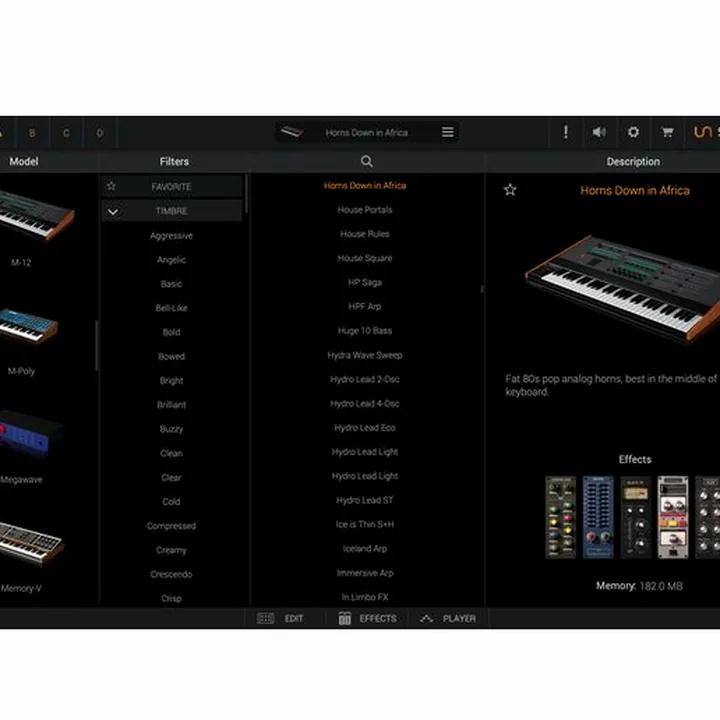Image resolution: width=720 pixels, height=720 pixels.
Task: Select the Iceland Arp preset
Action: [365, 548]
